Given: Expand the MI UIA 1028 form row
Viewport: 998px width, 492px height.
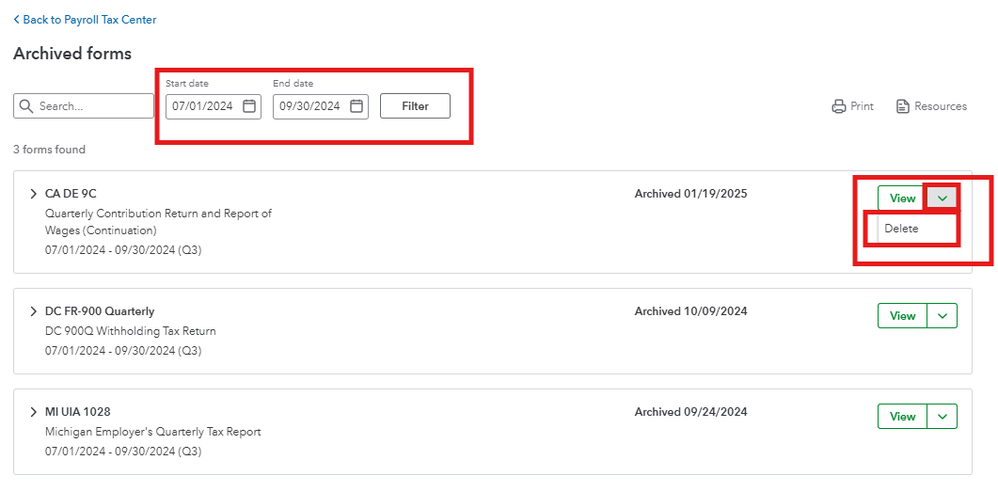Looking at the screenshot, I should [33, 412].
